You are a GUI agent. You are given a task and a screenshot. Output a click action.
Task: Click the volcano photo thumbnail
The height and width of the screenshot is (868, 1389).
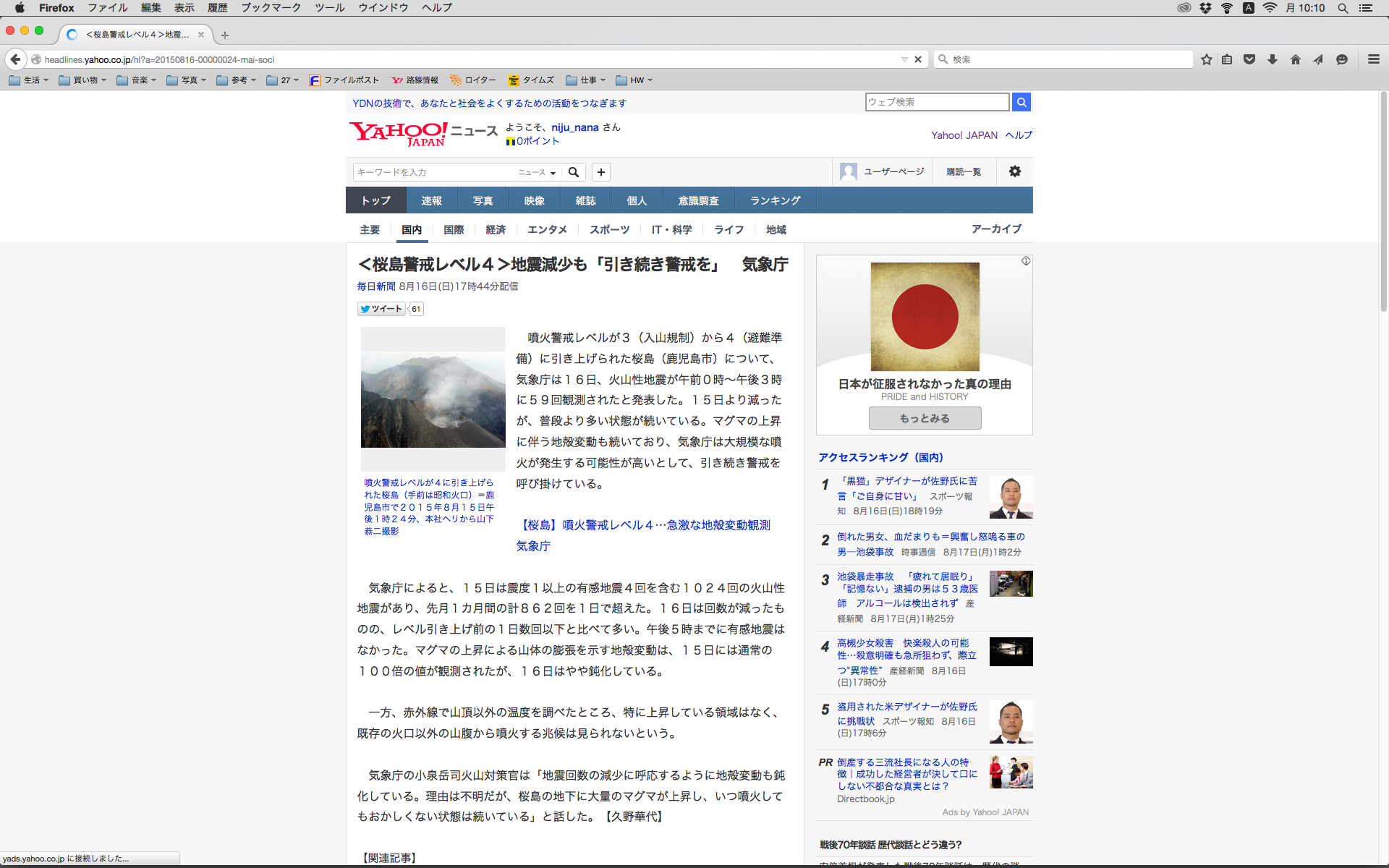click(x=433, y=399)
